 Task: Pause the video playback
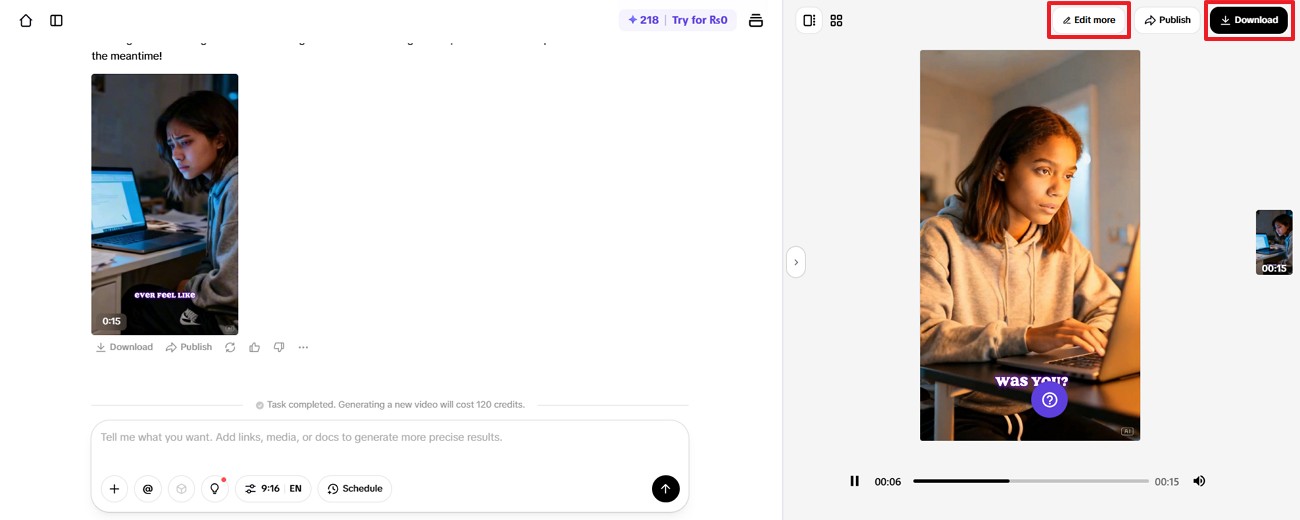point(854,481)
